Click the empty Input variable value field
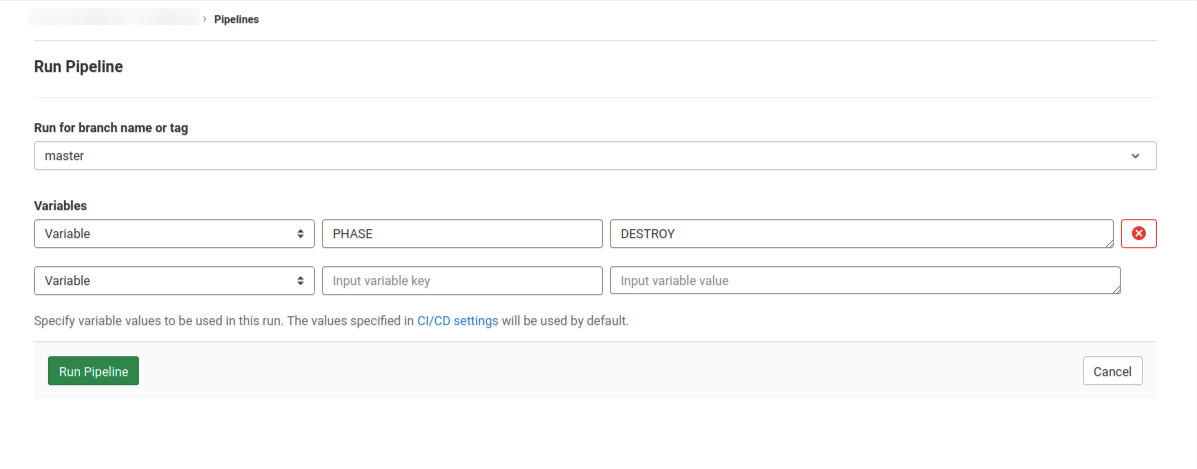 [x=864, y=281]
